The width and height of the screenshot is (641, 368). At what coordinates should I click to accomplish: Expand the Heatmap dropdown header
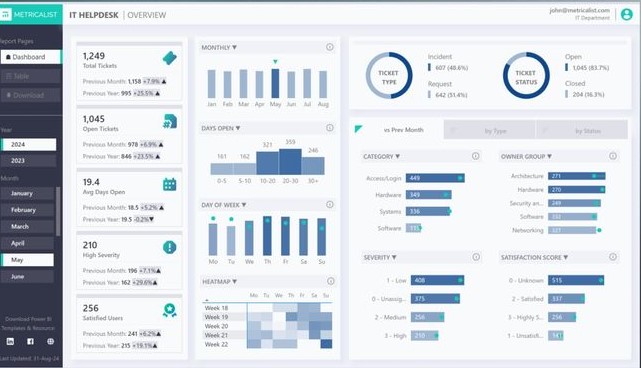coord(220,281)
